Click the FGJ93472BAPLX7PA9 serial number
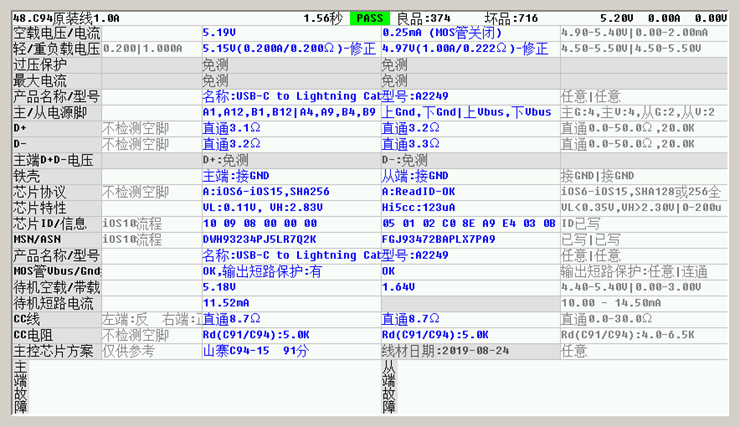Viewport: 740px width, 427px height. 439,241
